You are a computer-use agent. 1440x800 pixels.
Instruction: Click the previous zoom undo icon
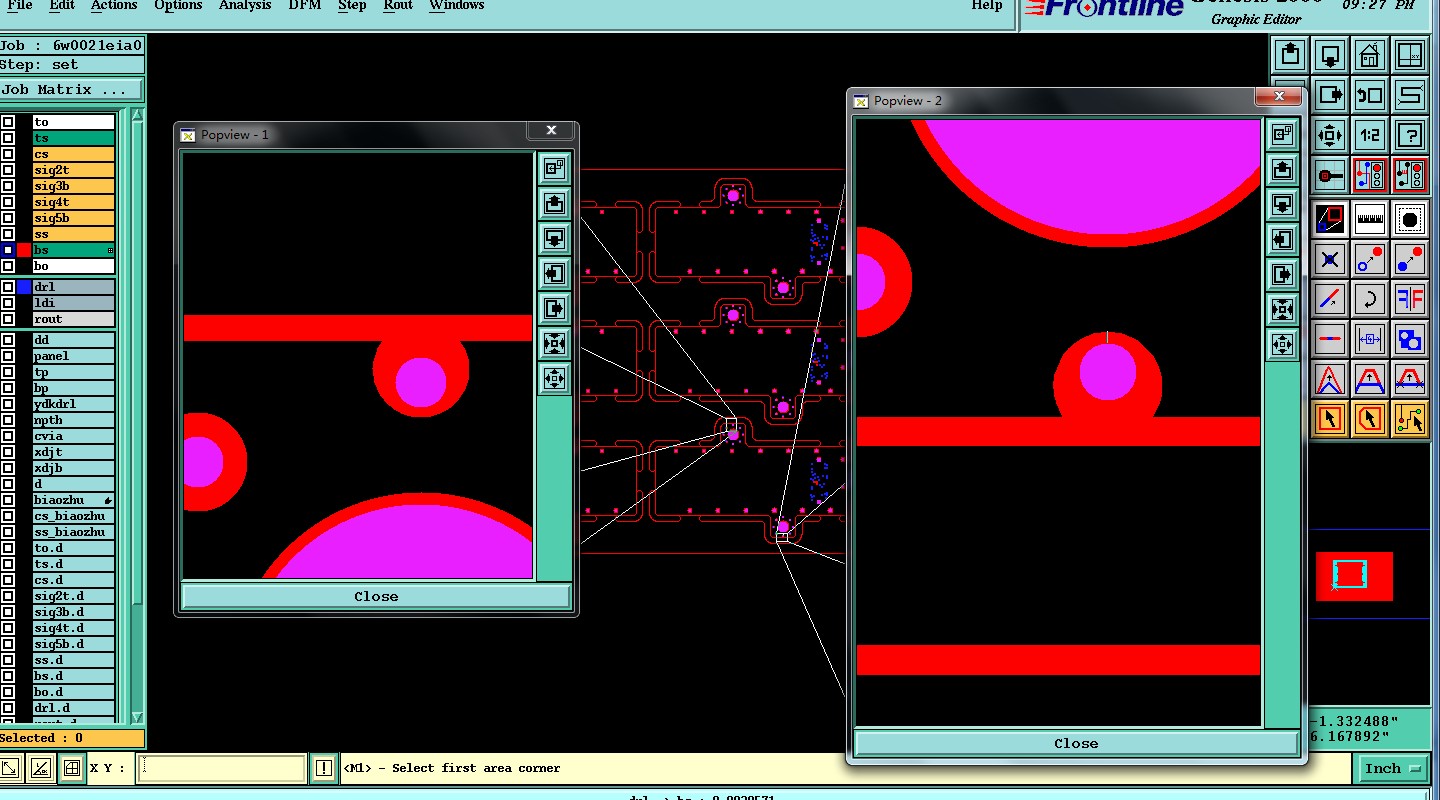coord(1369,95)
